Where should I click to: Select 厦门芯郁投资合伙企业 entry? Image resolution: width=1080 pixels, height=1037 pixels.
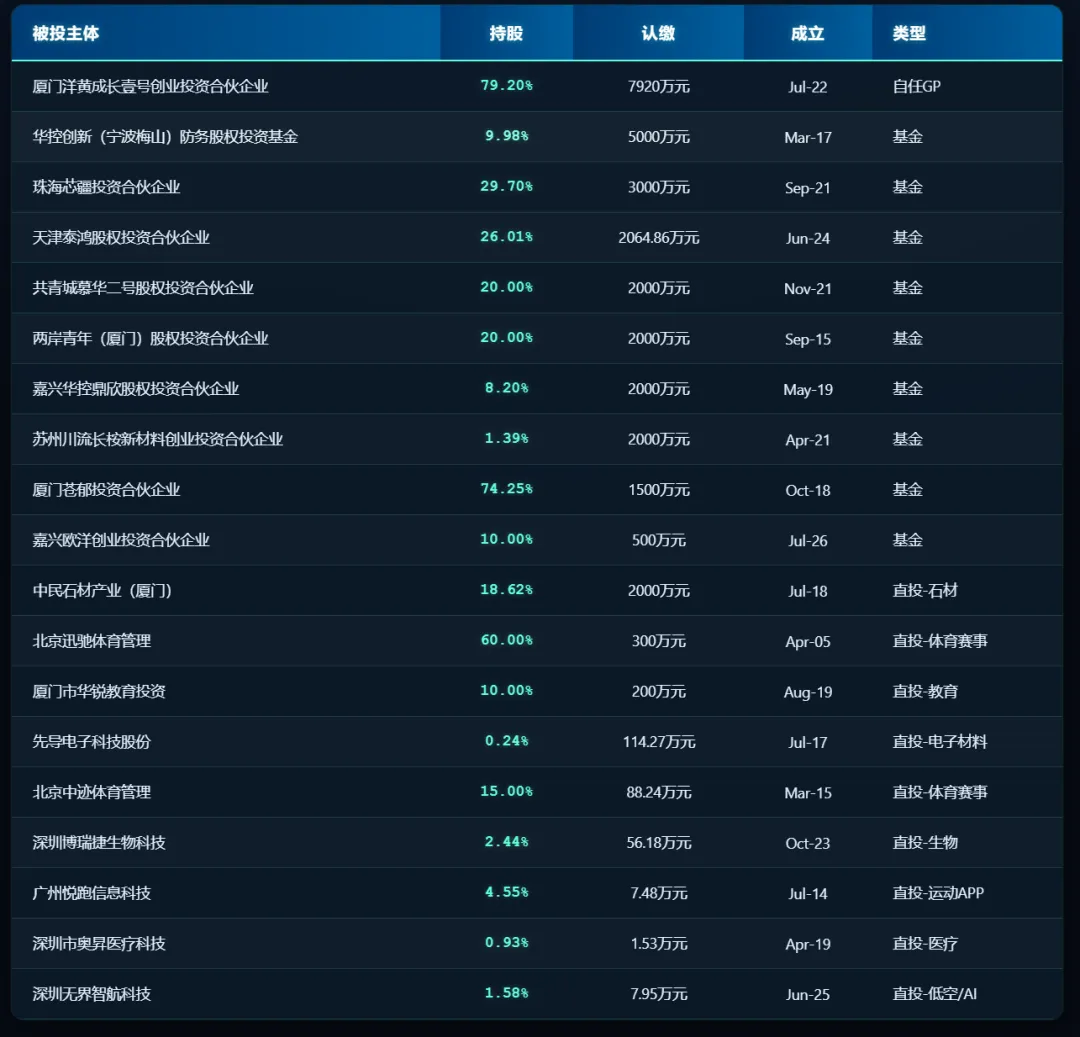point(106,490)
